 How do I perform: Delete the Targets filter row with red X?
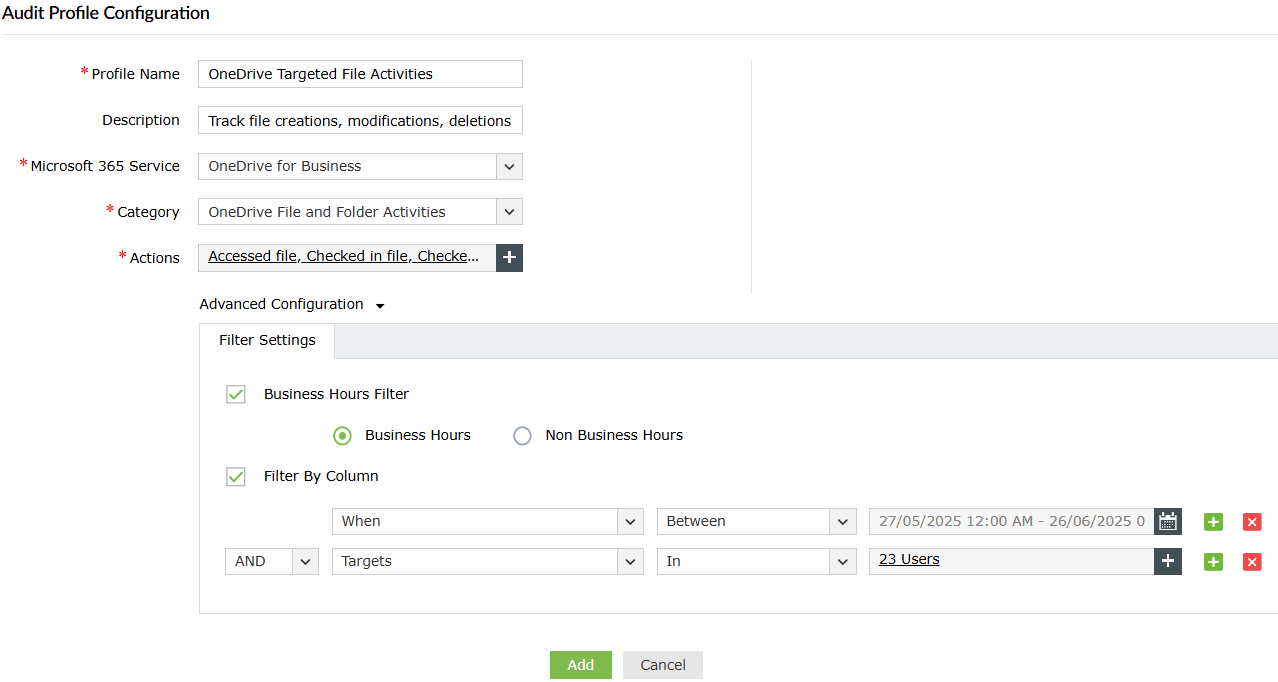1251,562
